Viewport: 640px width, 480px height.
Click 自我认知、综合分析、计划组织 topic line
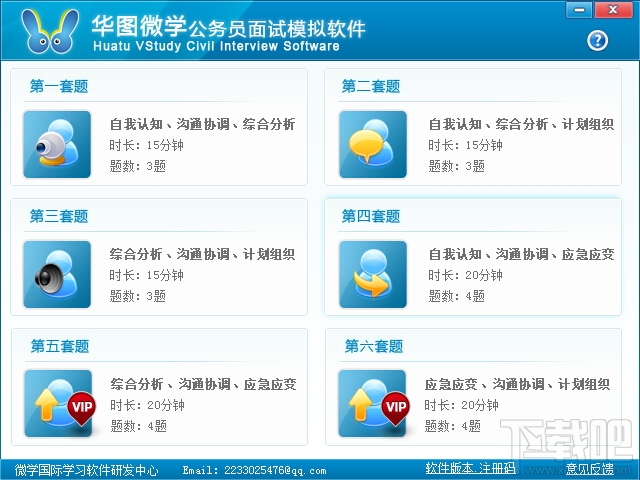[x=521, y=124]
